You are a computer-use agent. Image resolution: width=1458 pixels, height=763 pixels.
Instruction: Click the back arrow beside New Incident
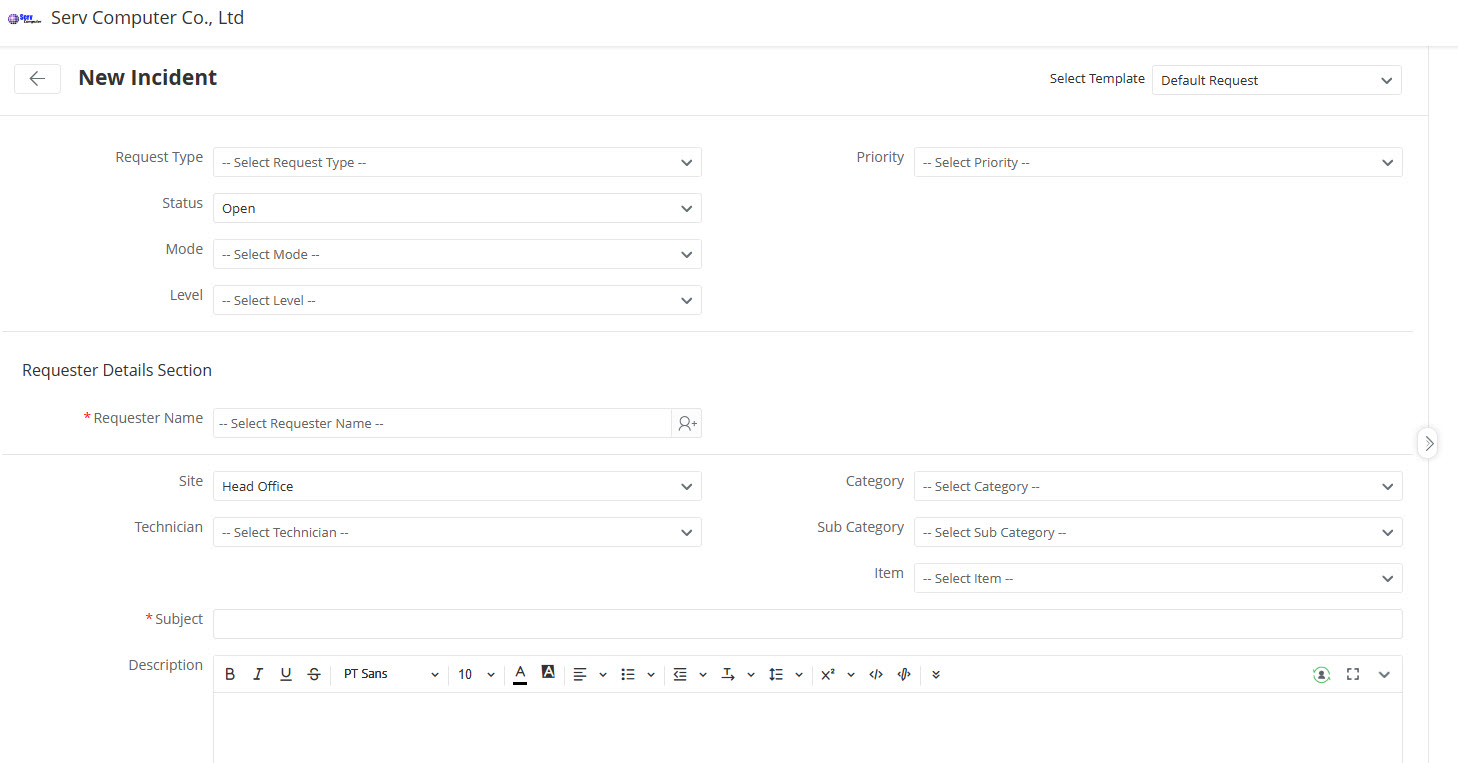click(37, 79)
